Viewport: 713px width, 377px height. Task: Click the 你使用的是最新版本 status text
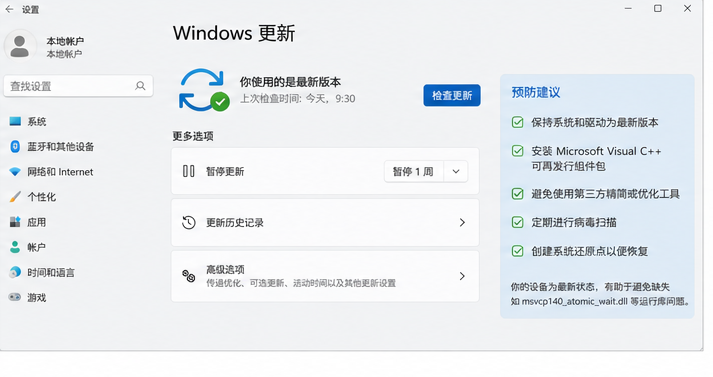pos(290,82)
